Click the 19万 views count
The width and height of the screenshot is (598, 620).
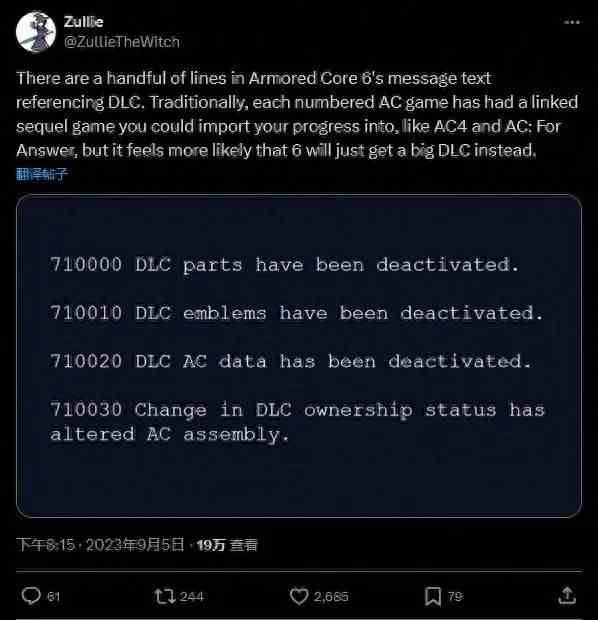coord(227,545)
